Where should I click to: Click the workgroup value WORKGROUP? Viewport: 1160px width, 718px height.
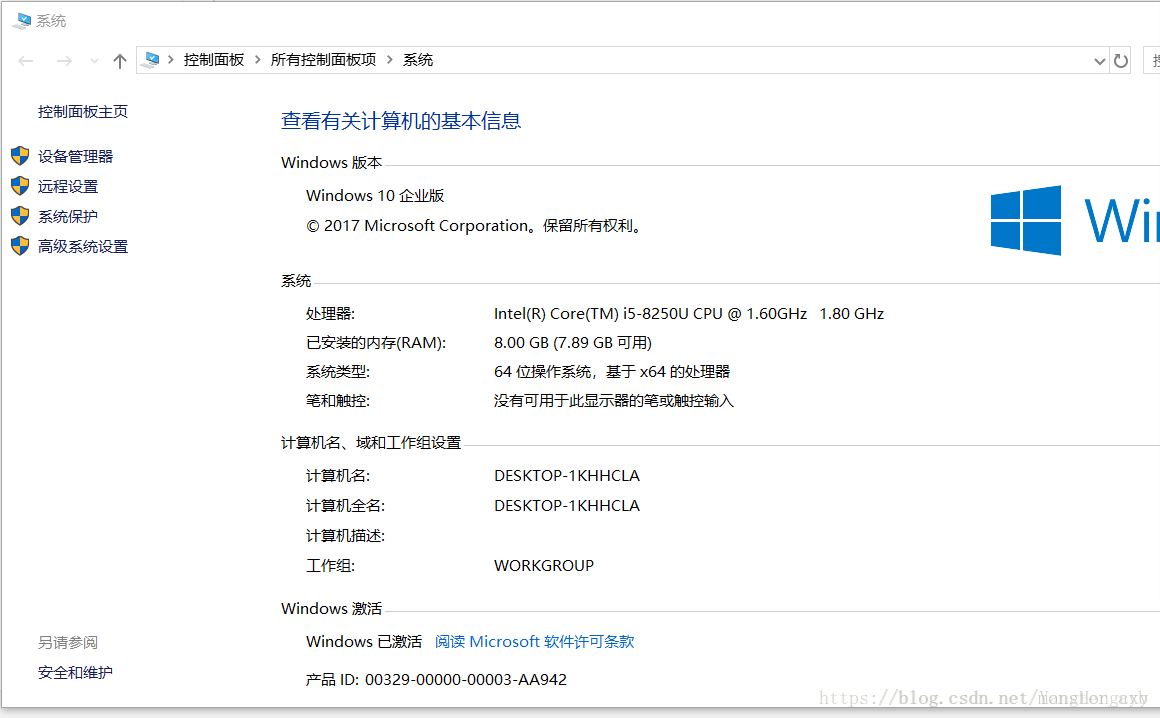(544, 566)
